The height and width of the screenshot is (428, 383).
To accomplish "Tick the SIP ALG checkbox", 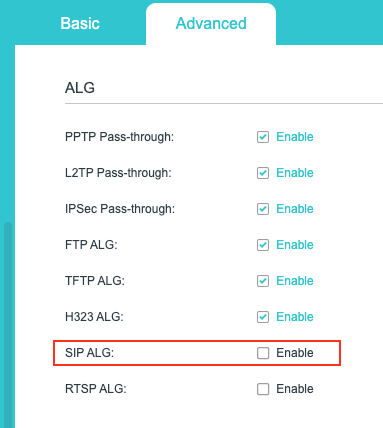I will 263,353.
